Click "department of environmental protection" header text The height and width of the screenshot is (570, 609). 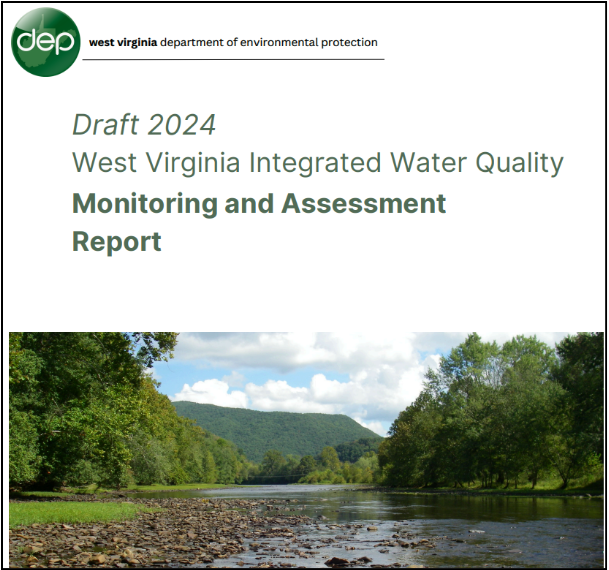pos(269,43)
